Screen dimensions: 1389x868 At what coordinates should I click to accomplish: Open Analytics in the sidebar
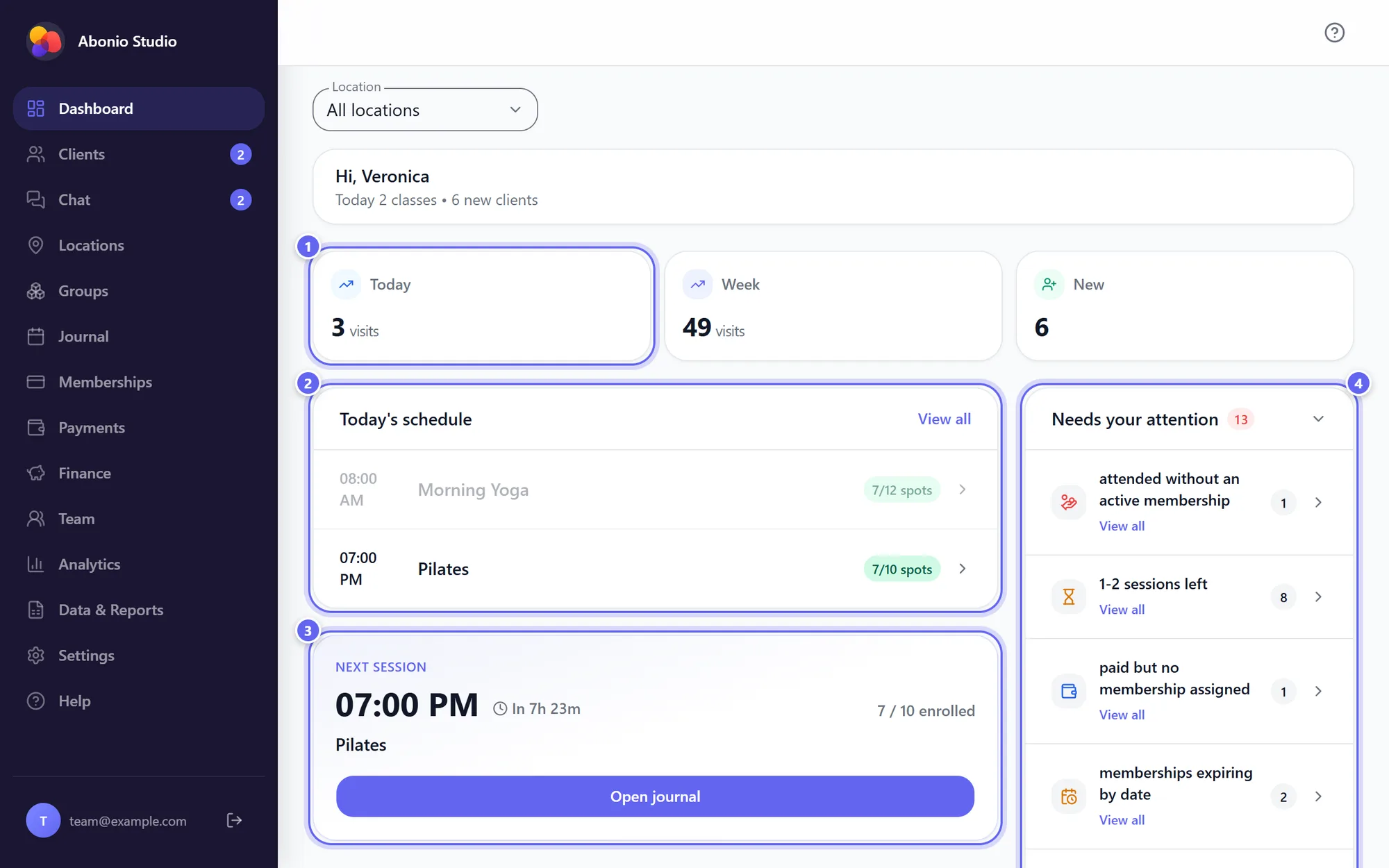point(139,565)
